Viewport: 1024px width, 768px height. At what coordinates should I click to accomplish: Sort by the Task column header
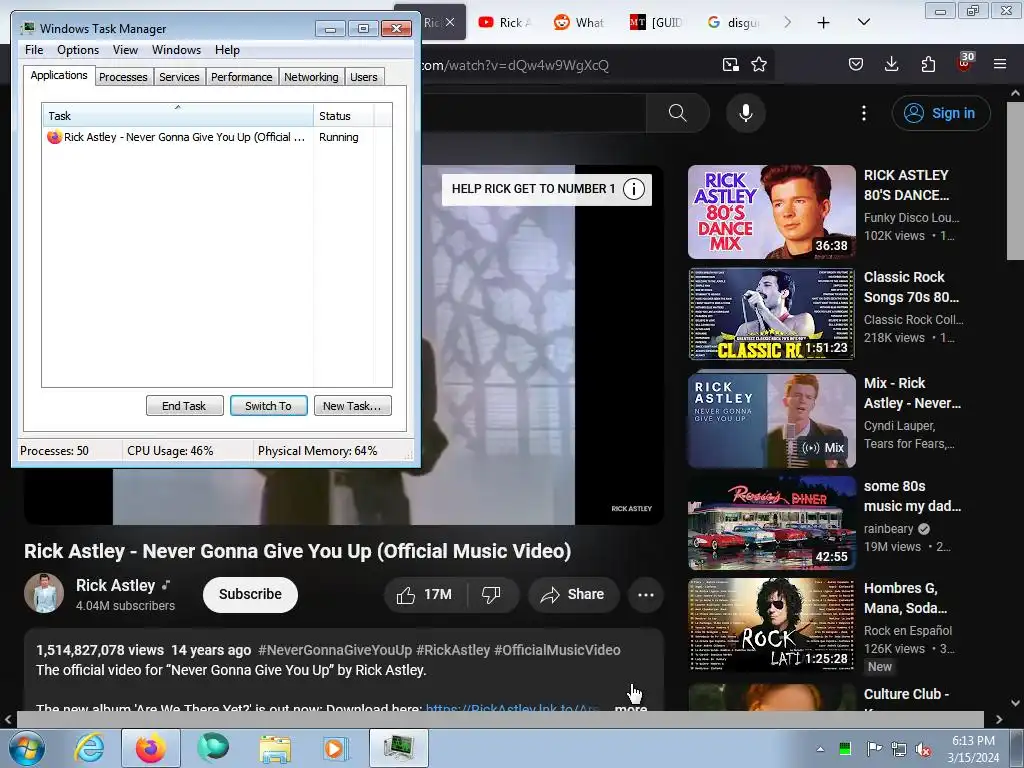point(178,116)
